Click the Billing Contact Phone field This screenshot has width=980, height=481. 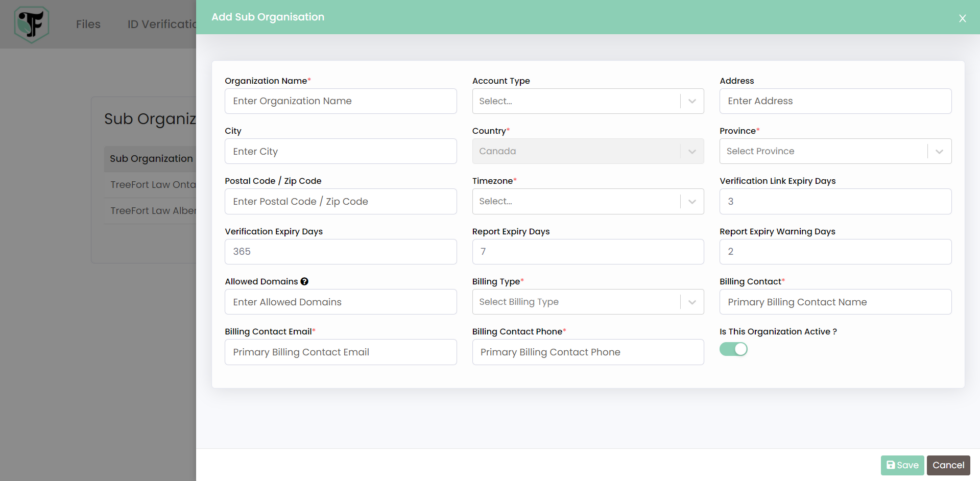pos(587,352)
